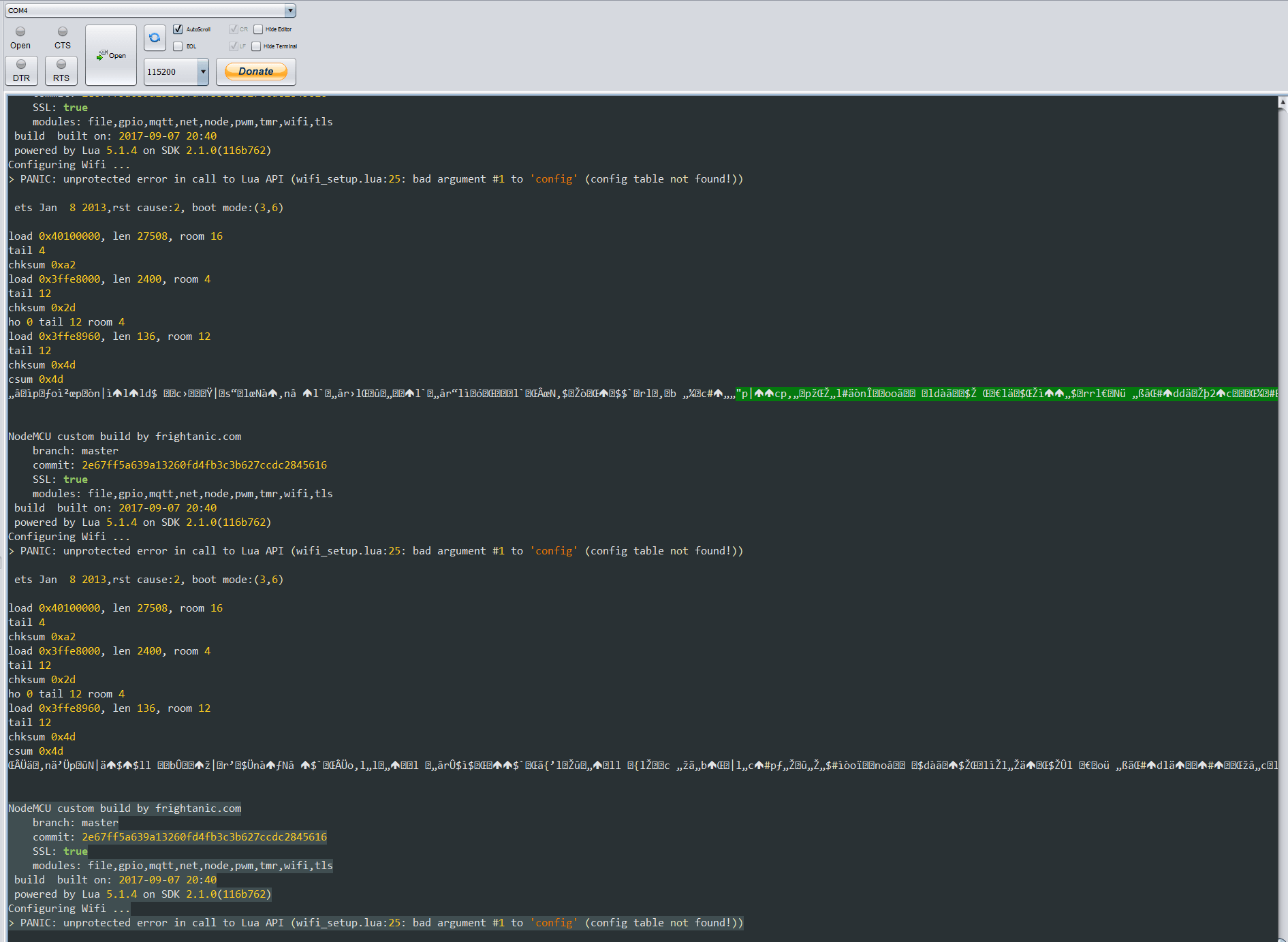1288x942 pixels.
Task: Check the Hide Terminal checkbox
Action: point(256,46)
